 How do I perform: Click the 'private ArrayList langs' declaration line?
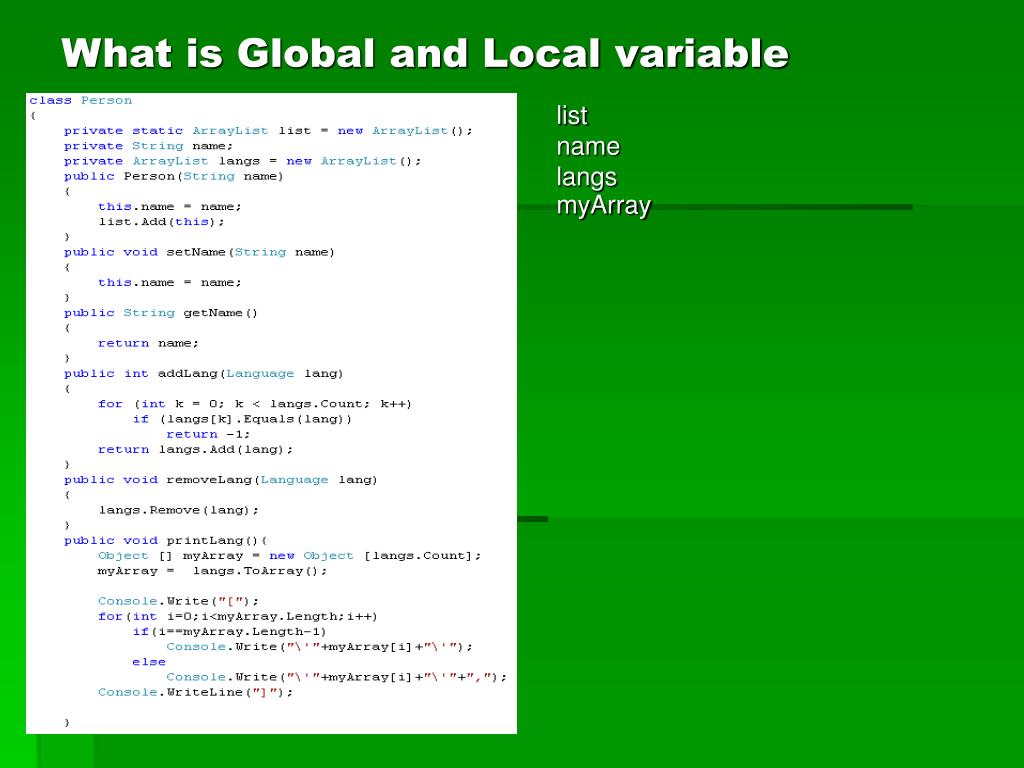(x=242, y=161)
